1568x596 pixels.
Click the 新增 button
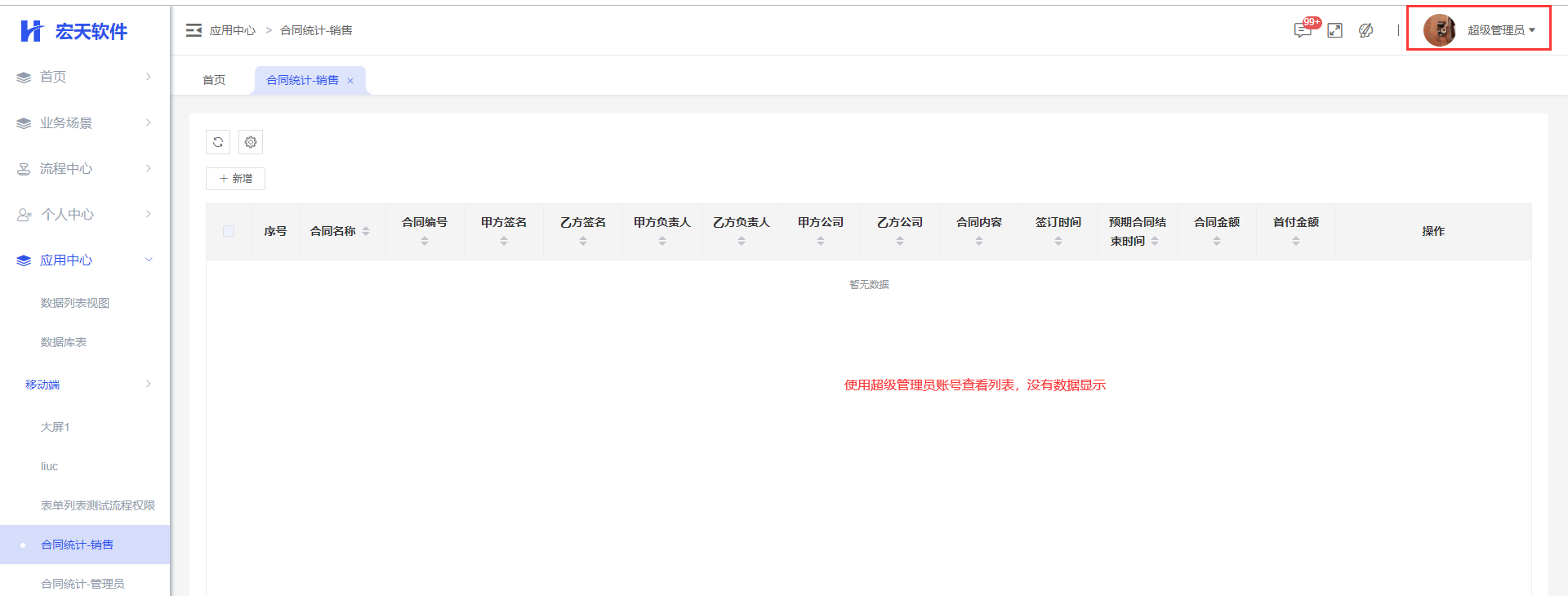pos(235,178)
